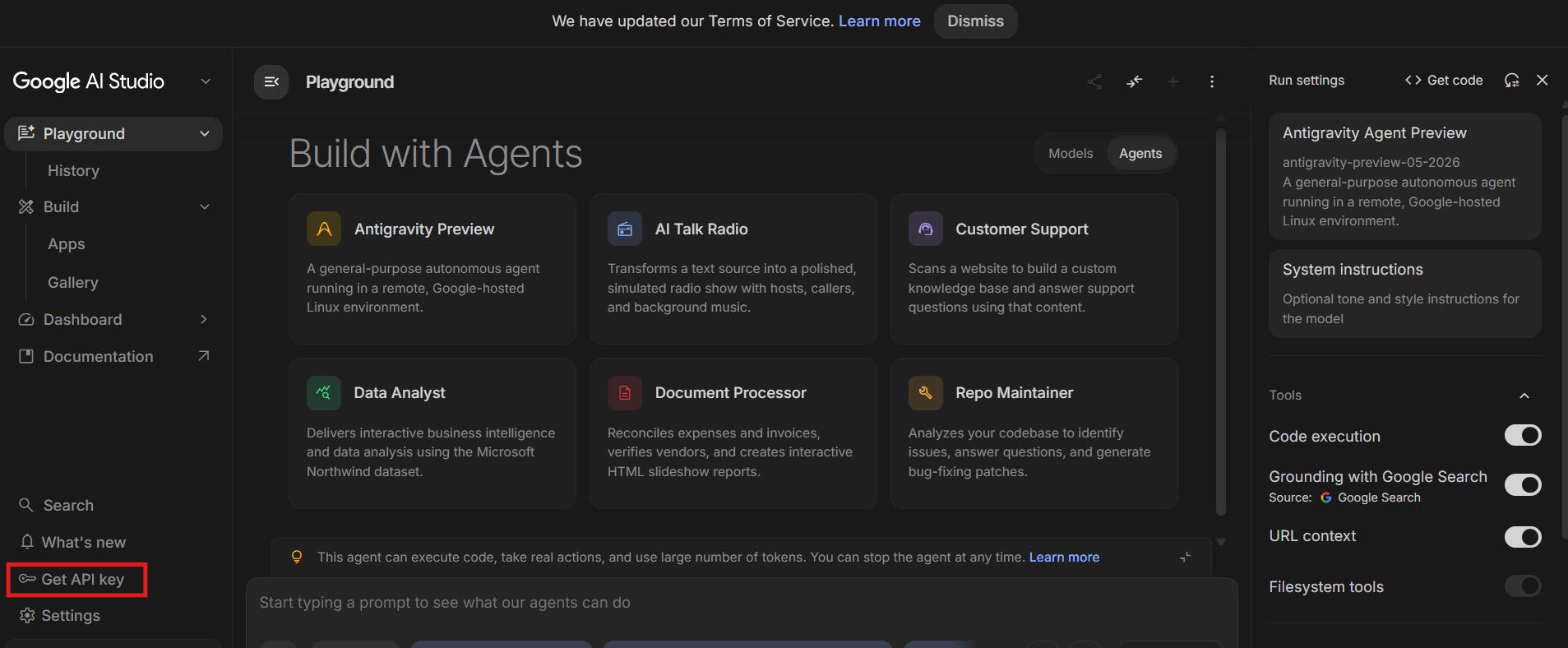Screen dimensions: 1568x648
Task: Click the reset settings icon next to Get code
Action: [x=1512, y=80]
